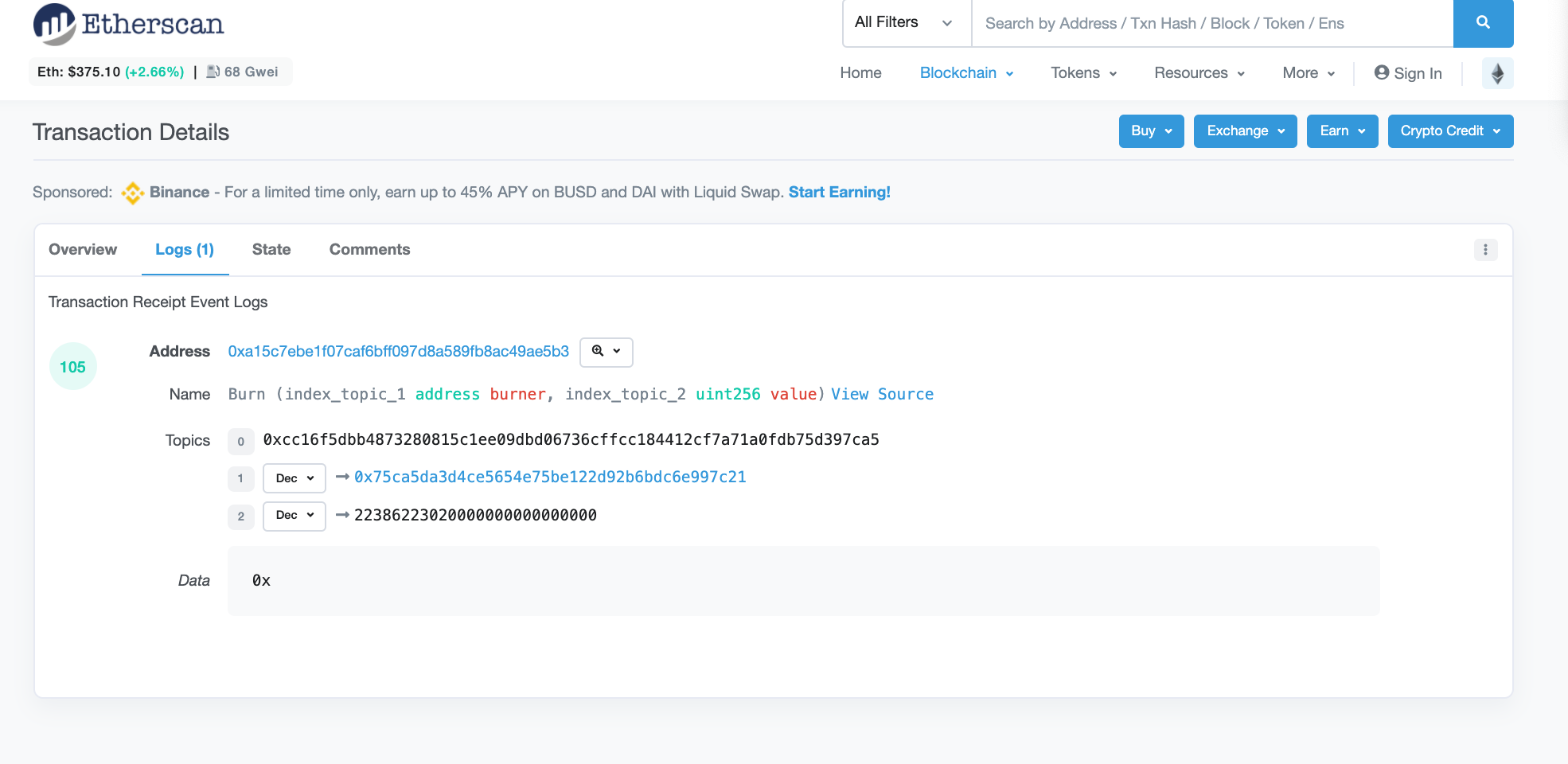The height and width of the screenshot is (764, 1568).
Task: Focus the search by address input field
Action: pos(1212,23)
